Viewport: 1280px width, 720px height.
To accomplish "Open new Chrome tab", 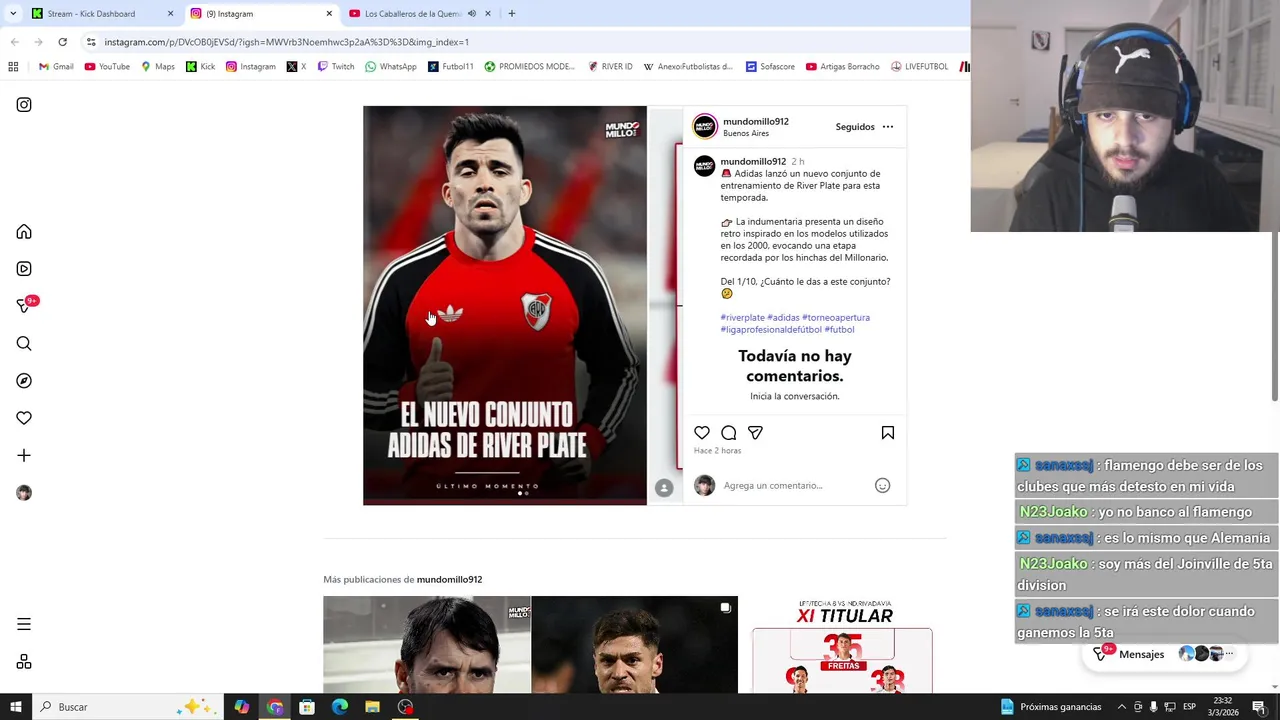I will pos(512,14).
